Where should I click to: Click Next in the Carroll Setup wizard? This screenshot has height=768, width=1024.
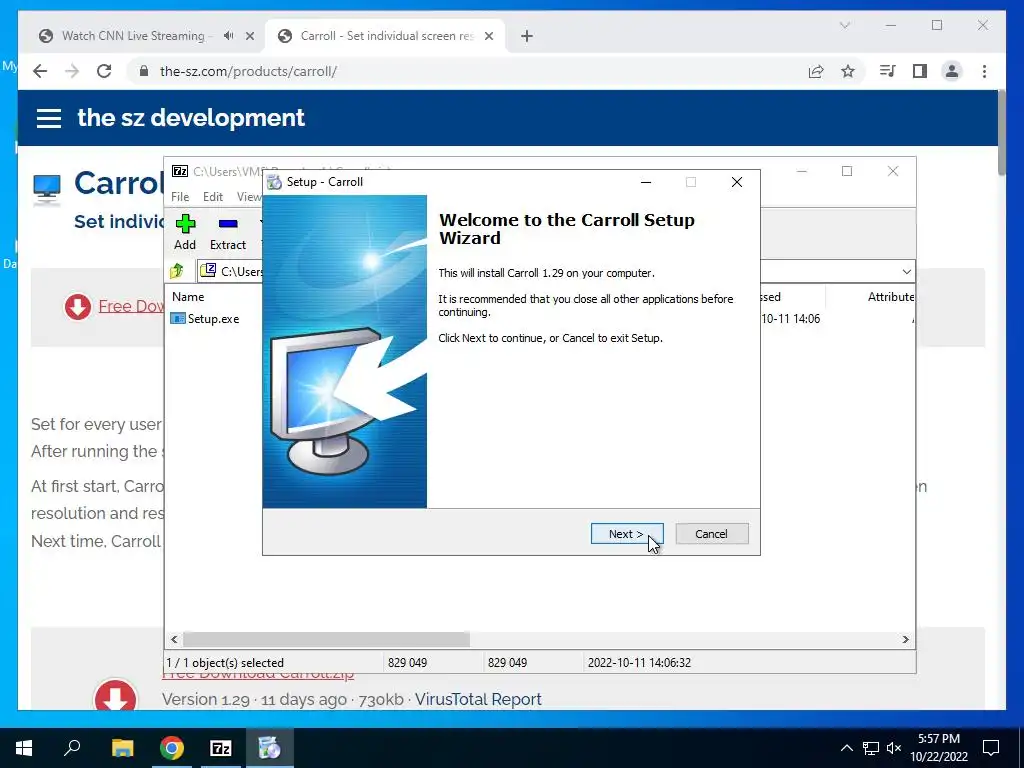[x=626, y=534]
